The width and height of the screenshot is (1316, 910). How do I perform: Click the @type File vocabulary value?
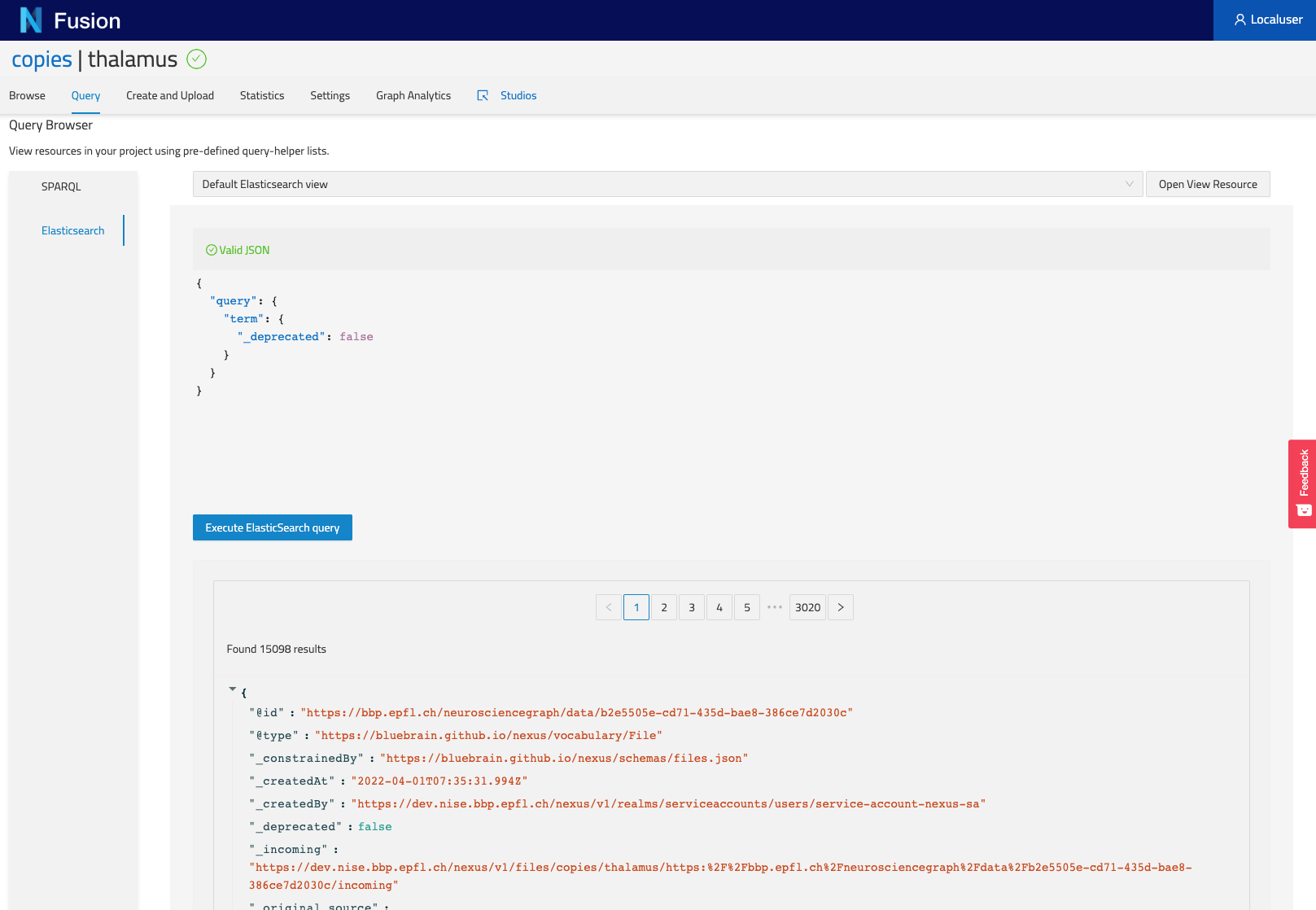[488, 735]
